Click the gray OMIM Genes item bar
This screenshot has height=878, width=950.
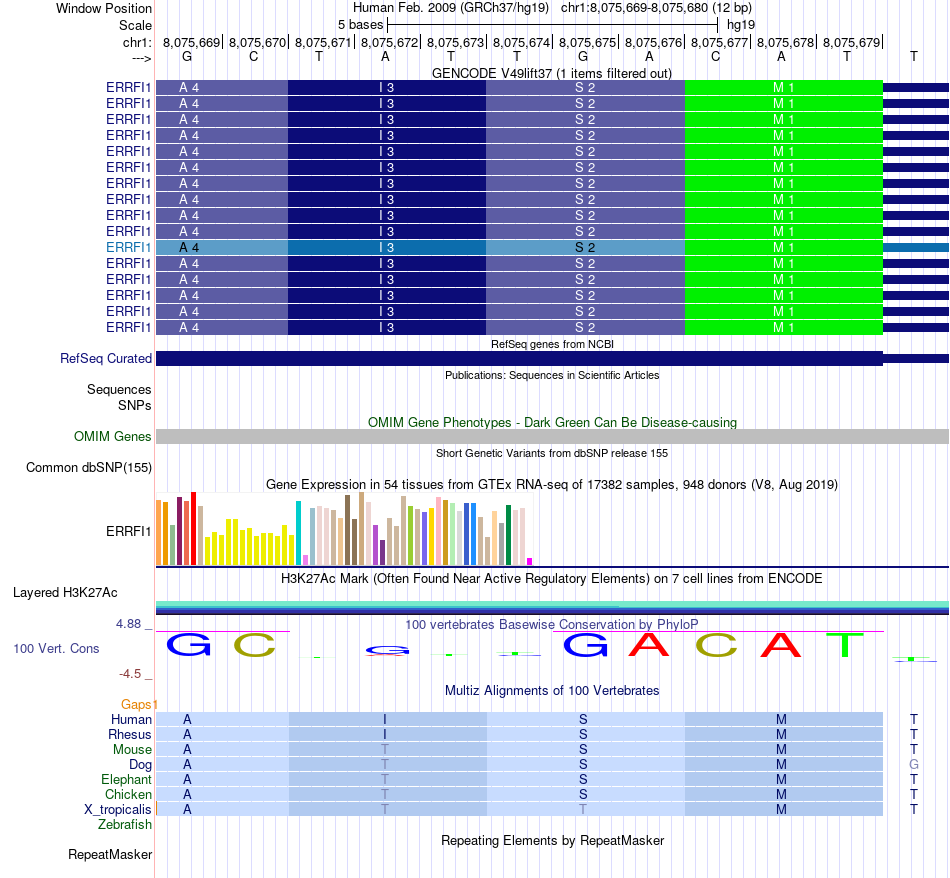[x=552, y=436]
